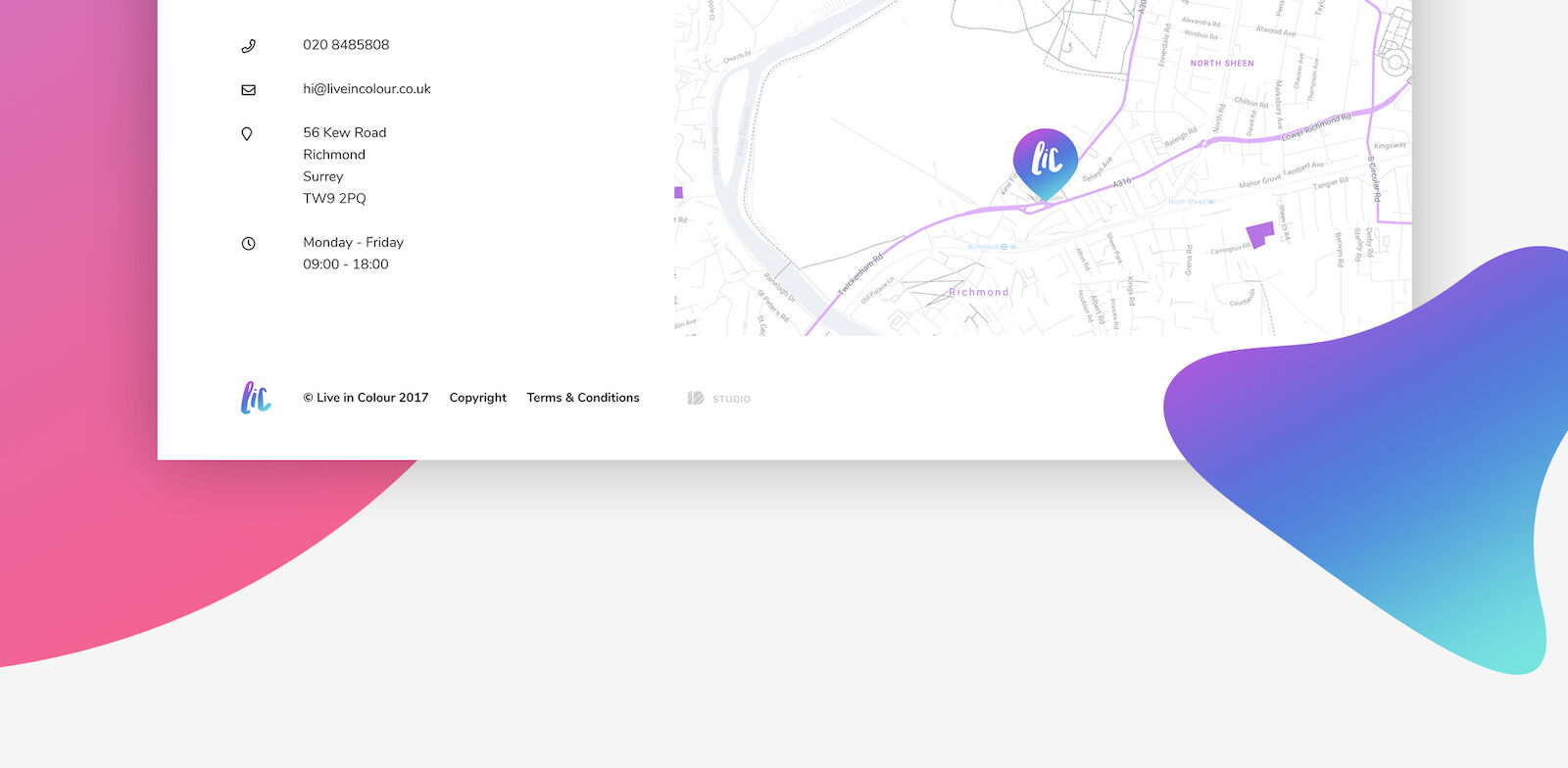Click the NORTH SHEEN label on map
The width and height of the screenshot is (1568, 768).
tap(1222, 64)
